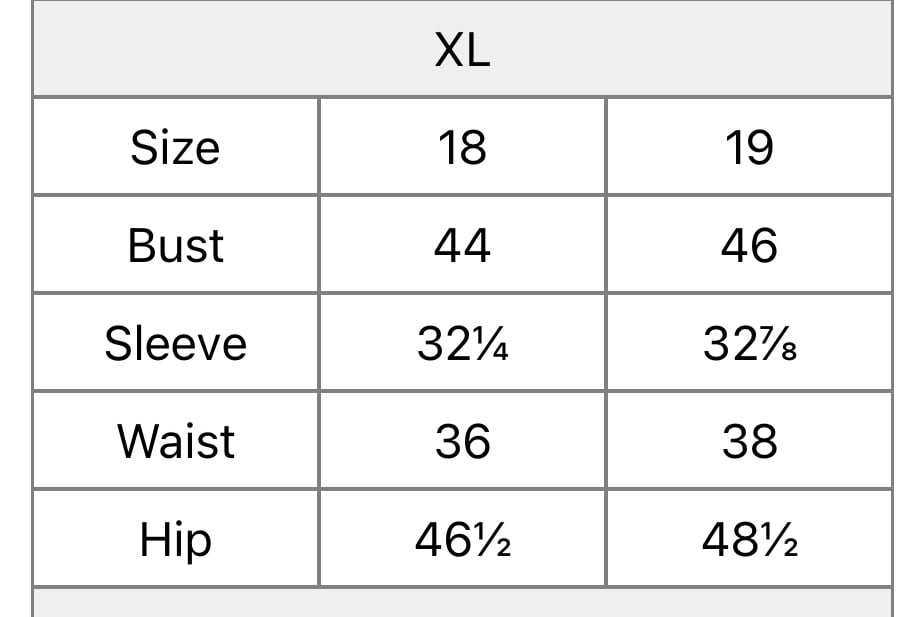
Task: Select the Size row label
Action: point(175,147)
